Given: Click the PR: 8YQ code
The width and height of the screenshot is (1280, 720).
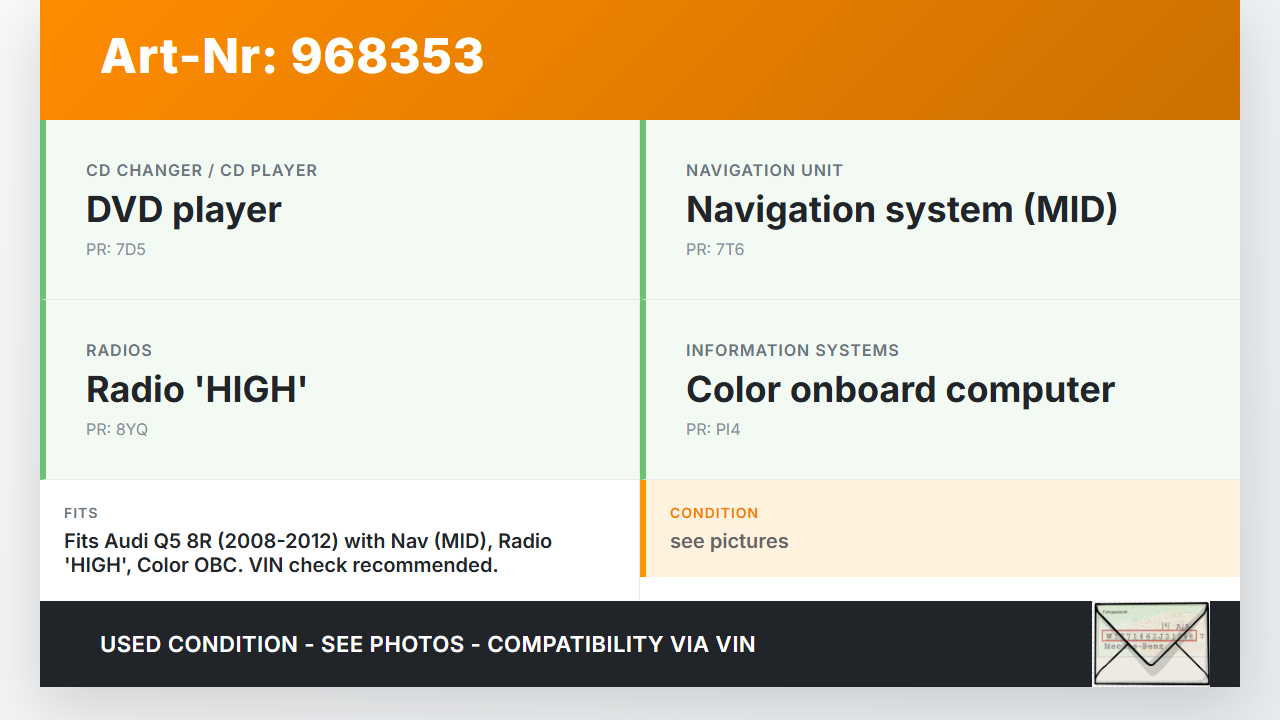Looking at the screenshot, I should tap(117, 429).
